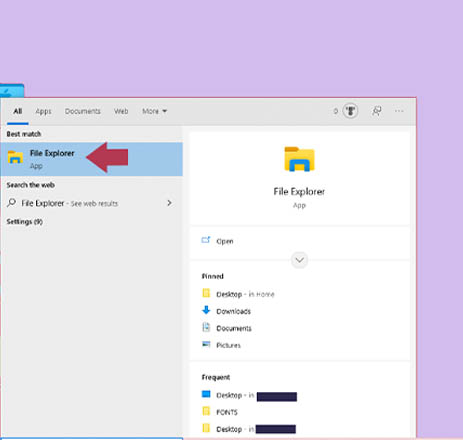Screen dimensions: 463x440
Task: Click the FONTS folder icon
Action: (x=206, y=411)
